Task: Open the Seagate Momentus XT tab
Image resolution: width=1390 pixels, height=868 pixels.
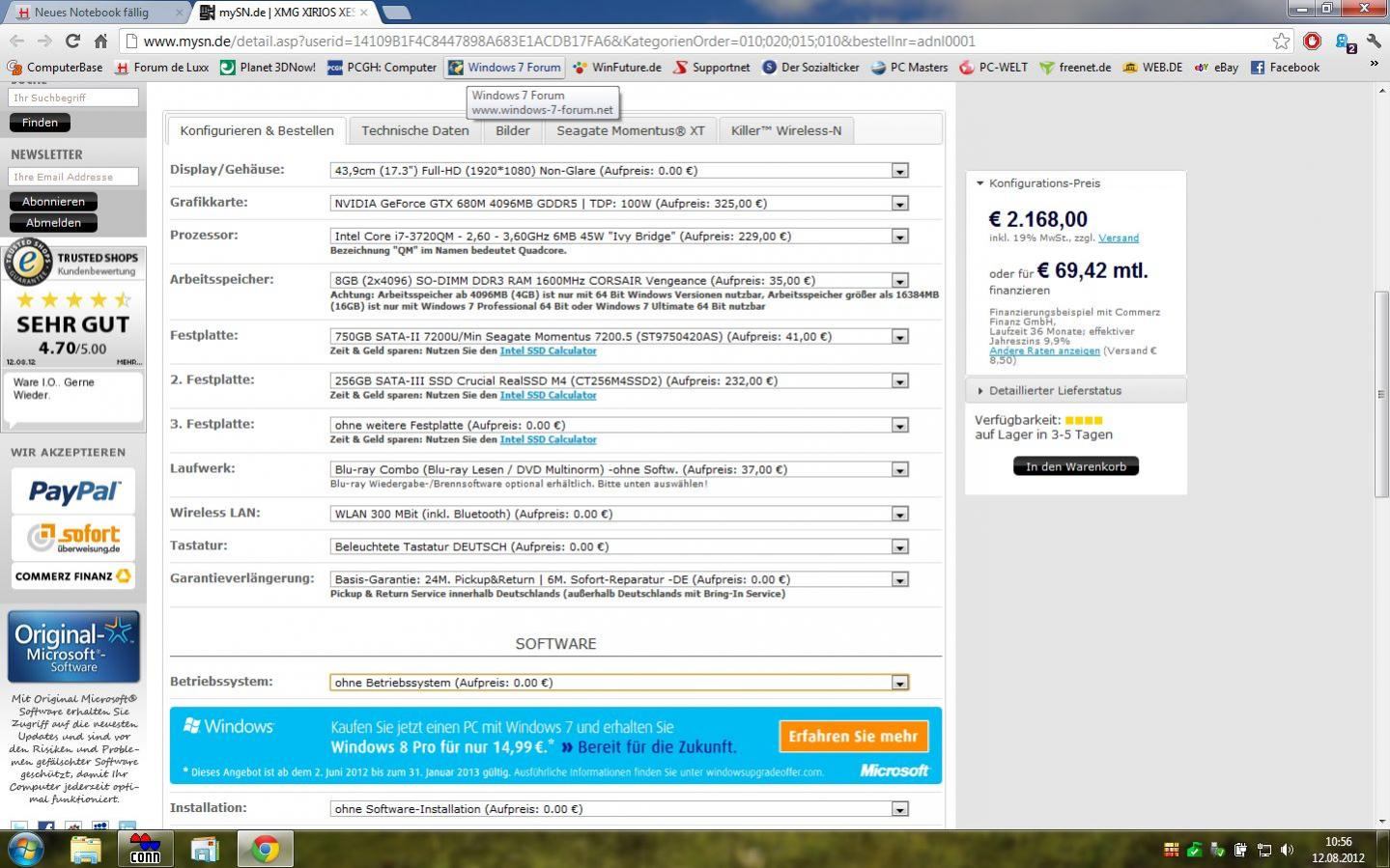Action: 631,130
